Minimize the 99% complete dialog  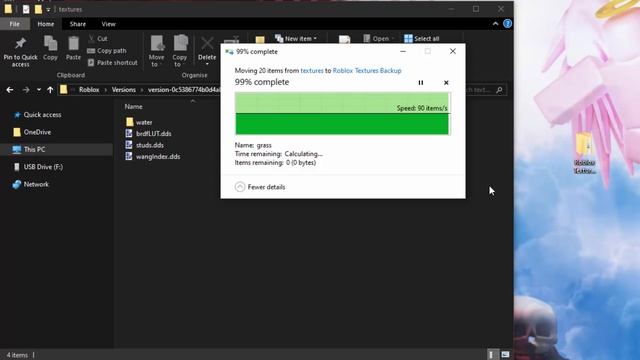[x=403, y=51]
